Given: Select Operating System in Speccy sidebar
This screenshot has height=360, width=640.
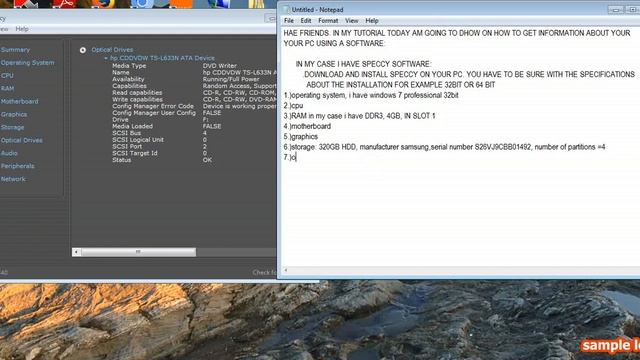Looking at the screenshot, I should (x=27, y=63).
